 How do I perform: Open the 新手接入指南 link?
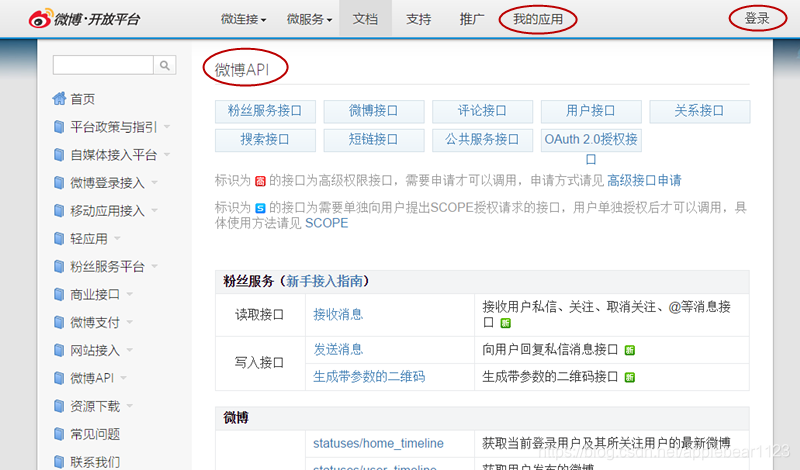tap(324, 281)
